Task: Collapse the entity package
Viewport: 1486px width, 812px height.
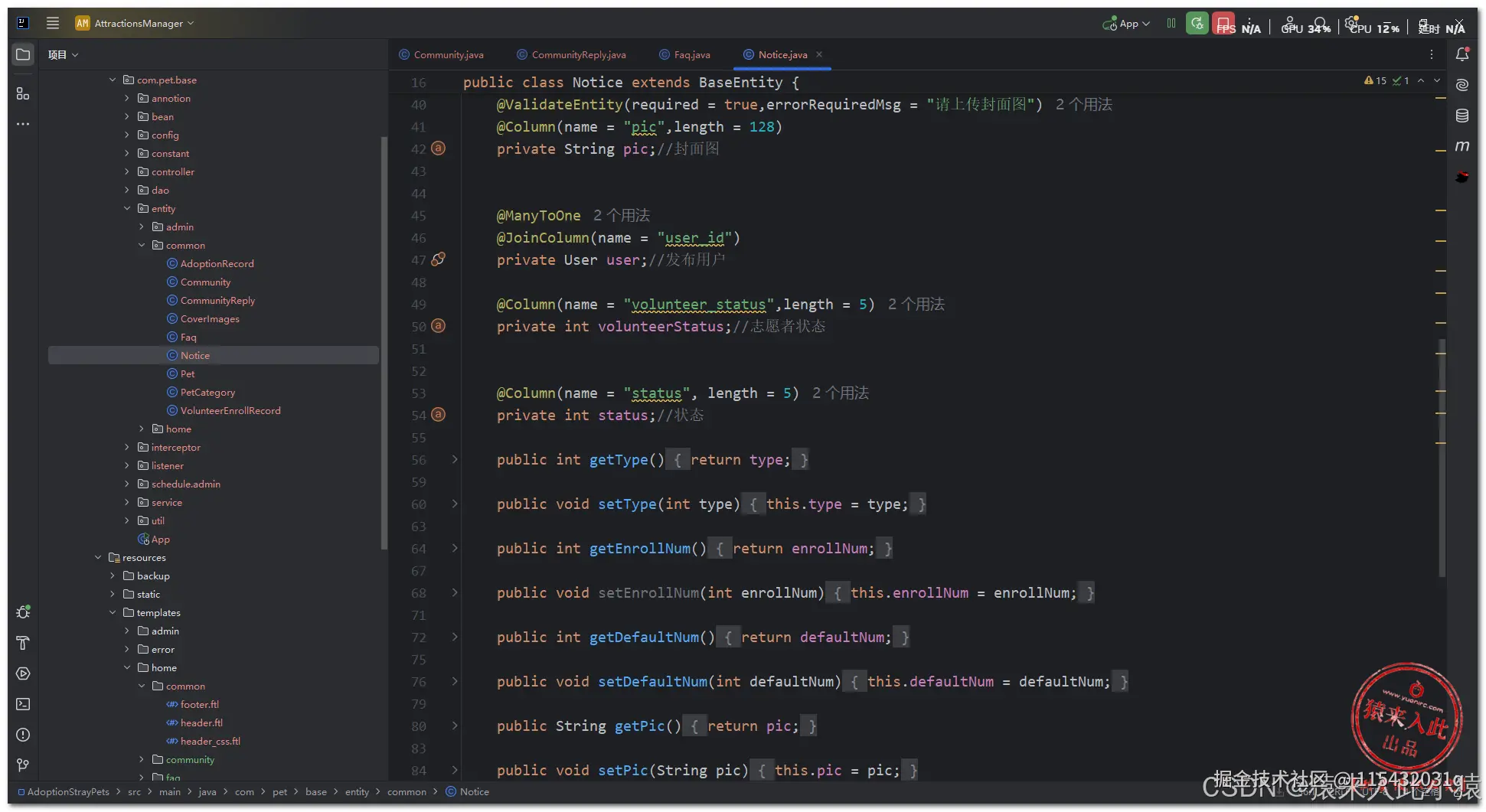Action: [x=127, y=208]
